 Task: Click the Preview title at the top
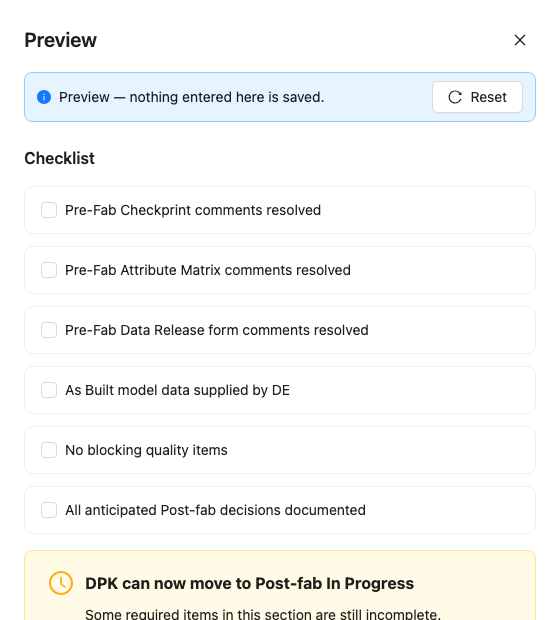(61, 40)
